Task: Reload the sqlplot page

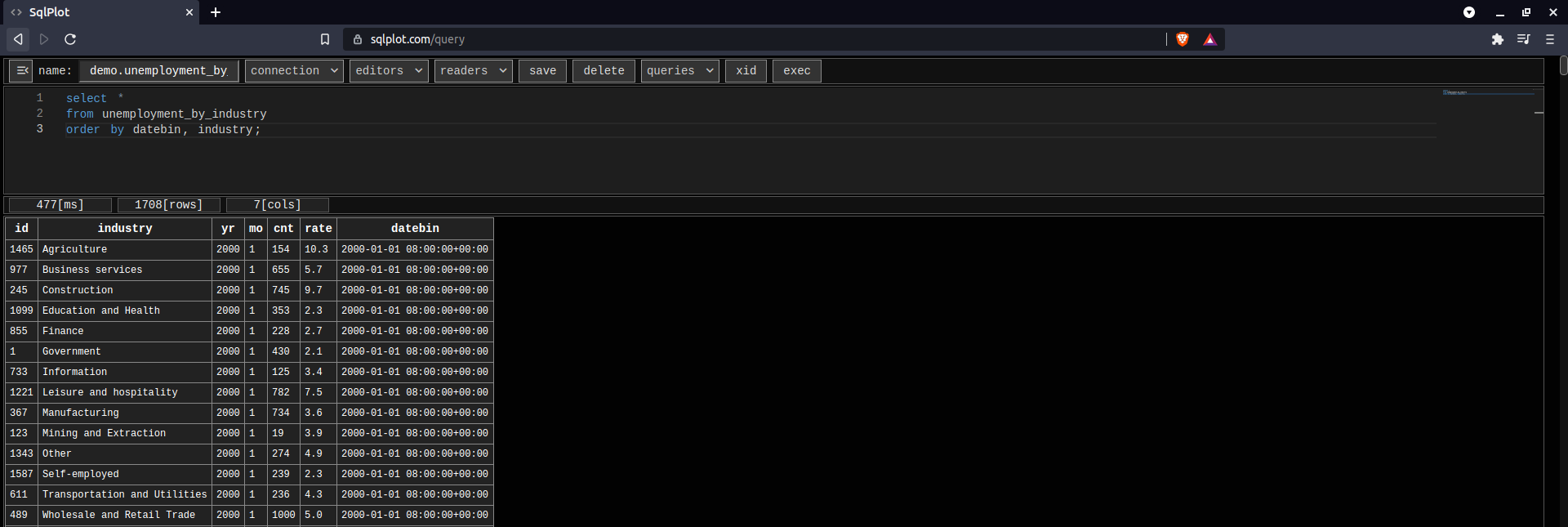Action: click(70, 39)
